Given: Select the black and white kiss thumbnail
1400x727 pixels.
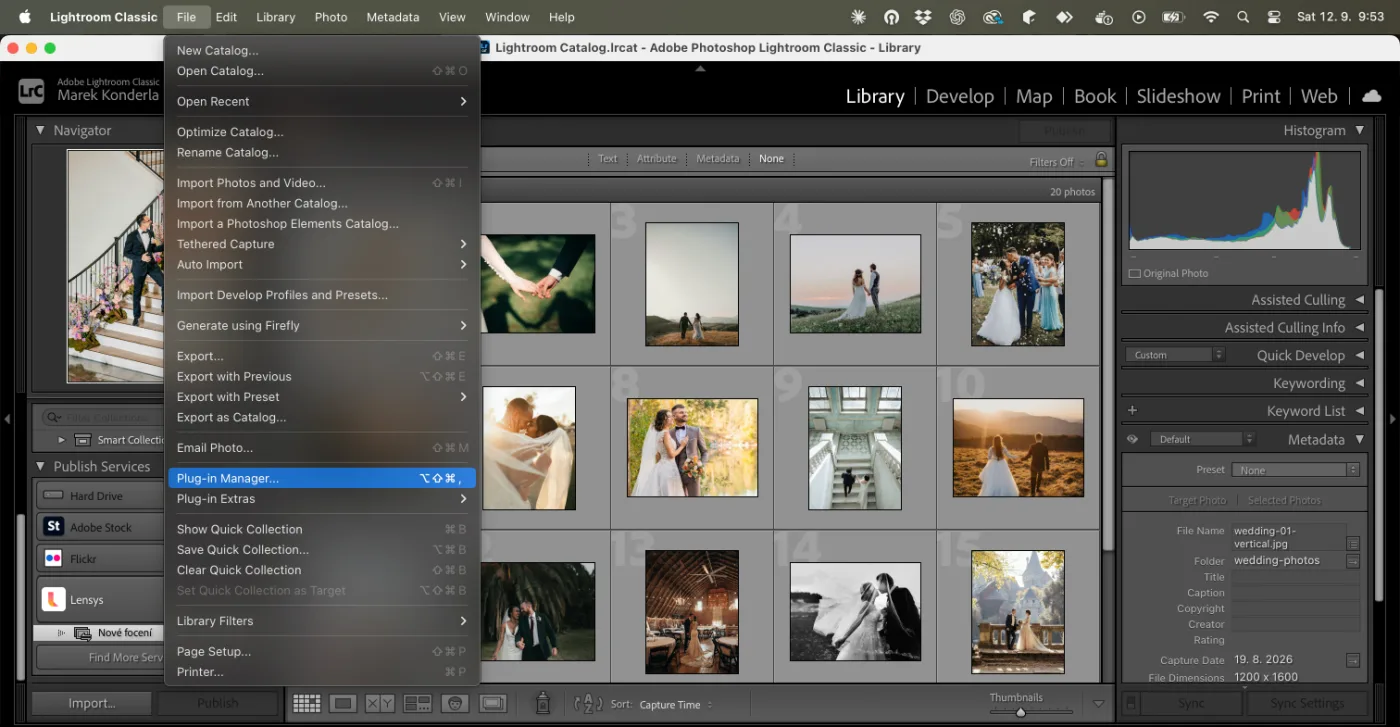Looking at the screenshot, I should click(x=855, y=612).
